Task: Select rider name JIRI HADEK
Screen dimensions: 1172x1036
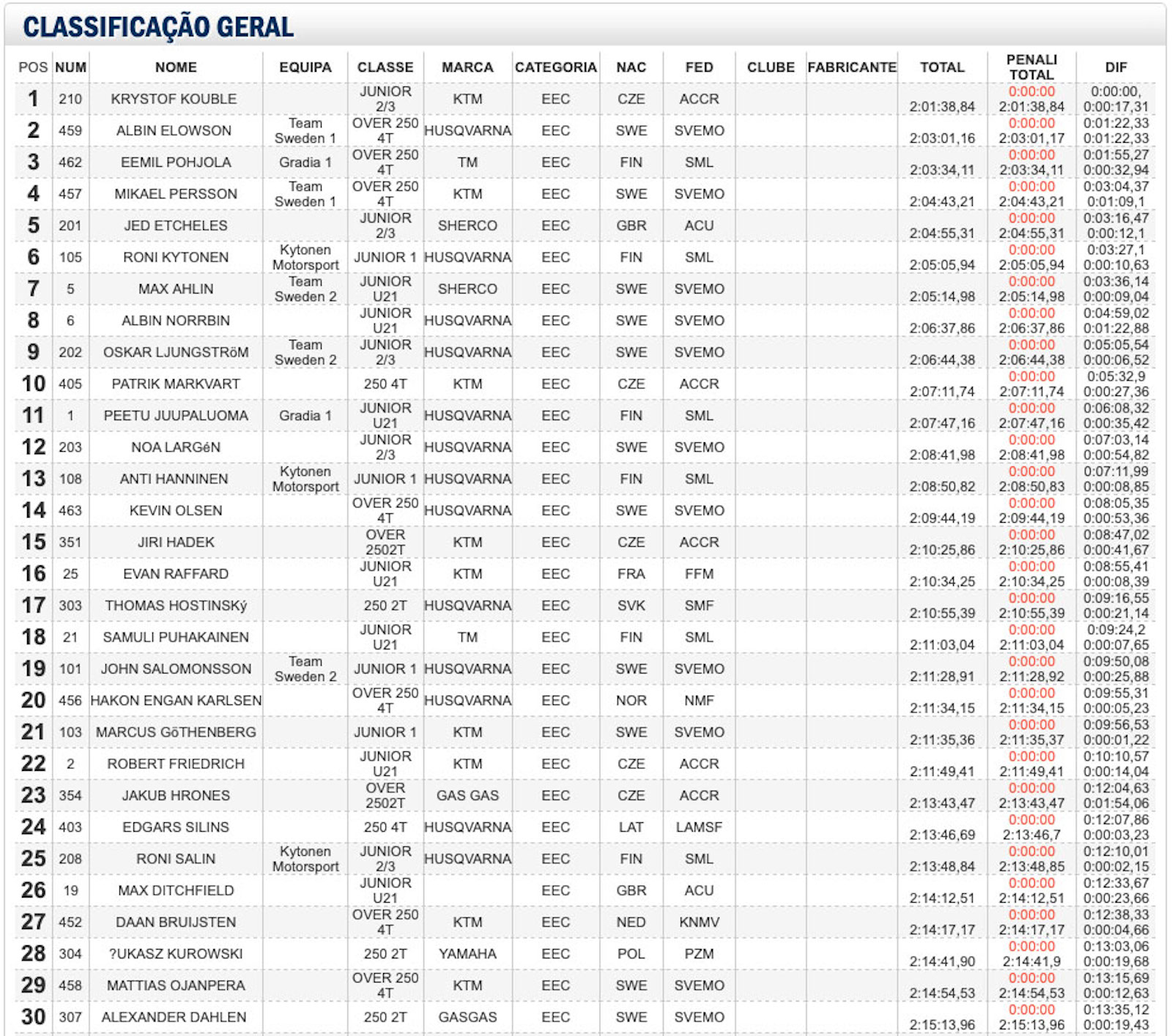Action: pyautogui.click(x=176, y=543)
